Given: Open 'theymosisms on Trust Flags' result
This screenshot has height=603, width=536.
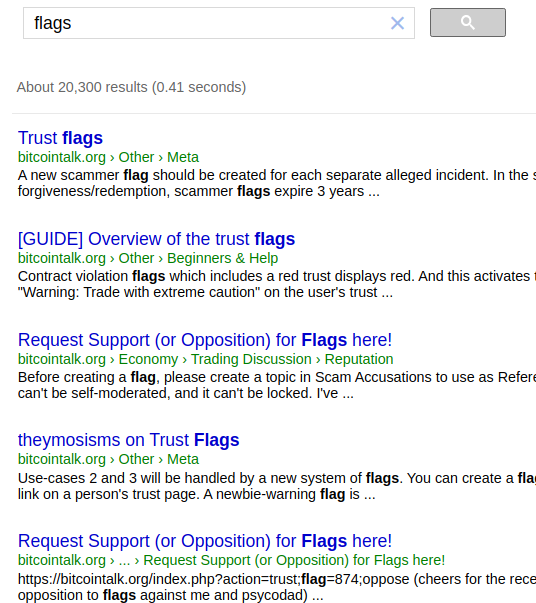Looking at the screenshot, I should coord(128,440).
